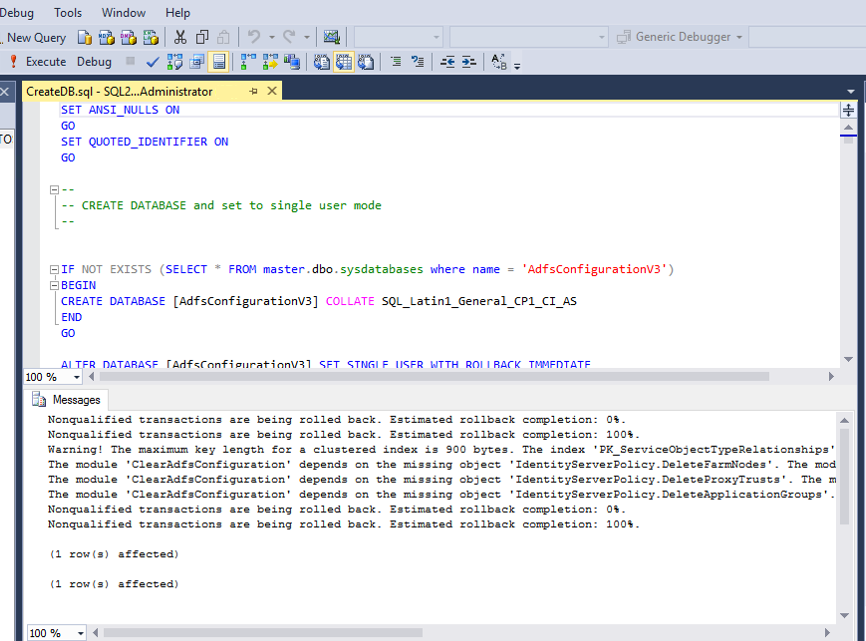Image resolution: width=866 pixels, height=641 pixels.
Task: Select the Cut icon on the toolbar
Action: tap(182, 37)
